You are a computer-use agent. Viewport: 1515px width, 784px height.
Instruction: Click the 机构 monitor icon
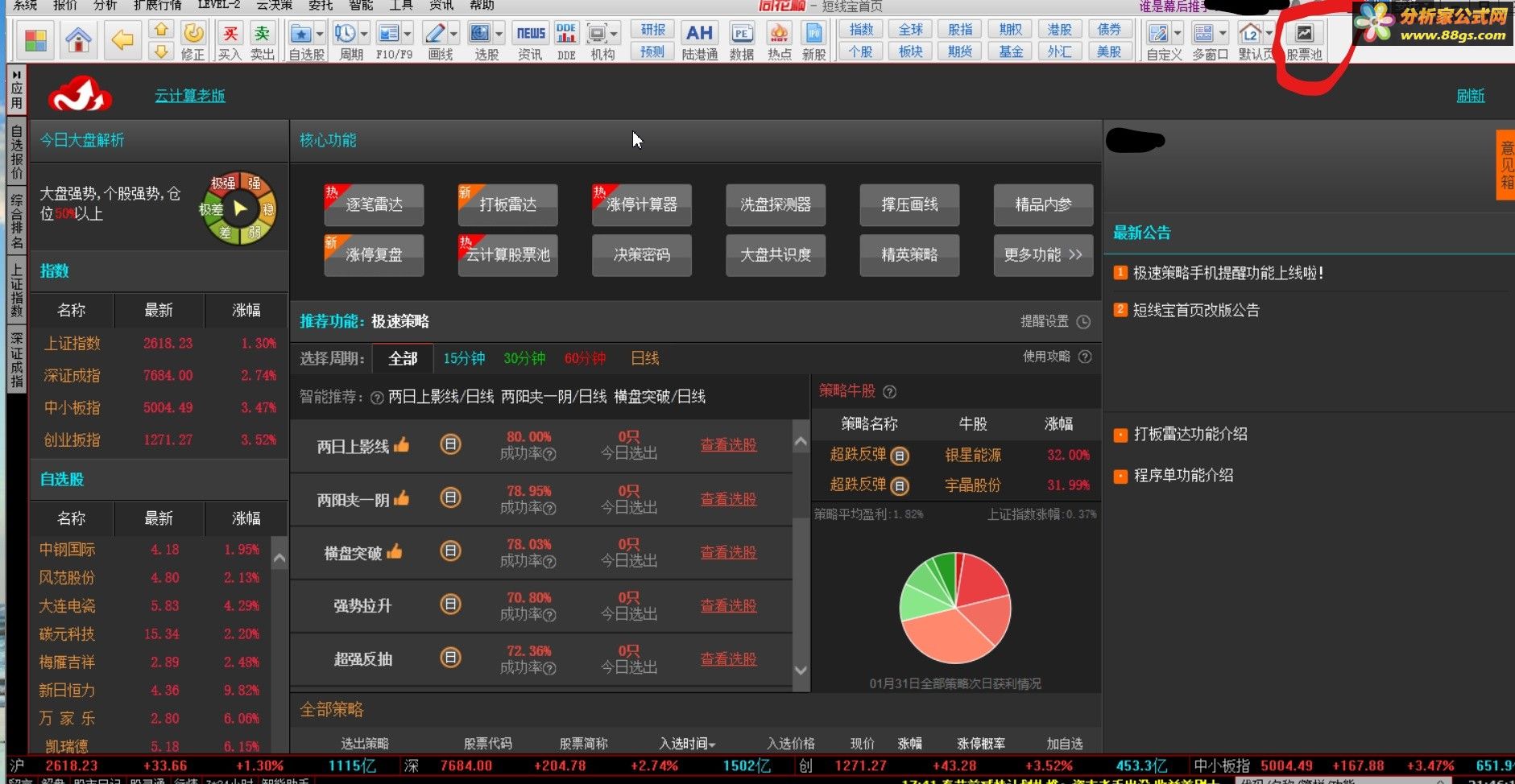tap(597, 34)
